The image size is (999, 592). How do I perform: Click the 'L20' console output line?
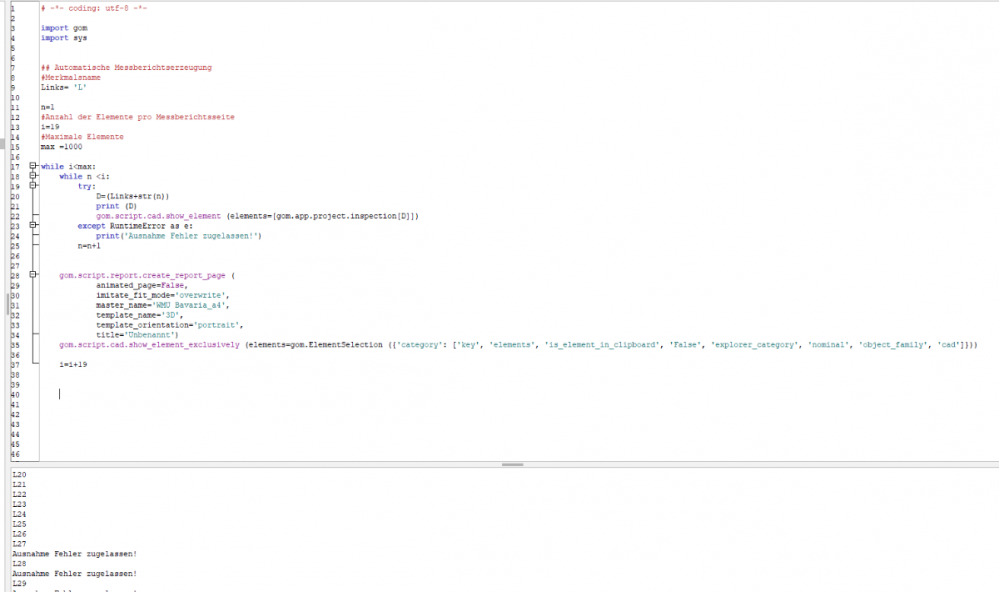coord(19,474)
